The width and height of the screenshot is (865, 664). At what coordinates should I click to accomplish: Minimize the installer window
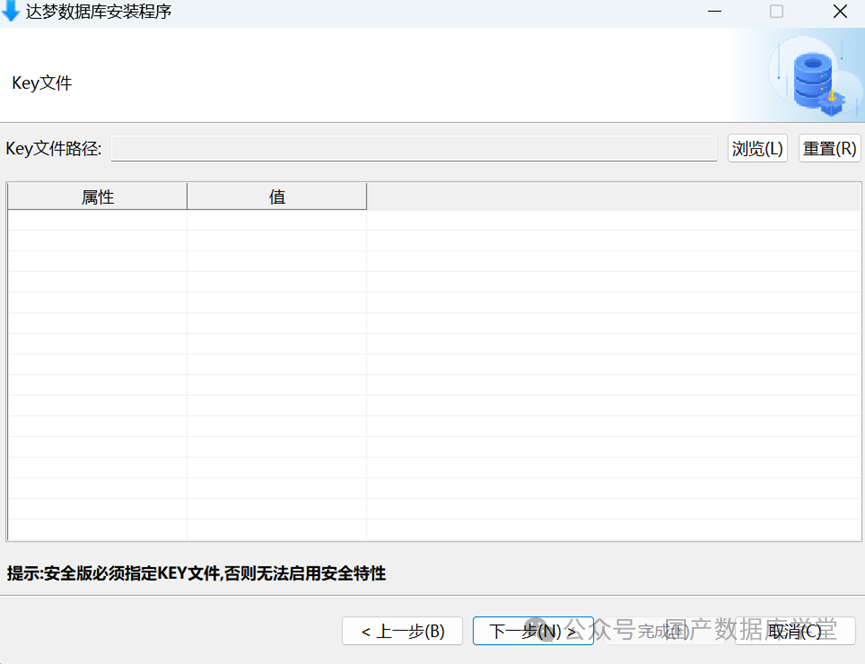coord(714,12)
